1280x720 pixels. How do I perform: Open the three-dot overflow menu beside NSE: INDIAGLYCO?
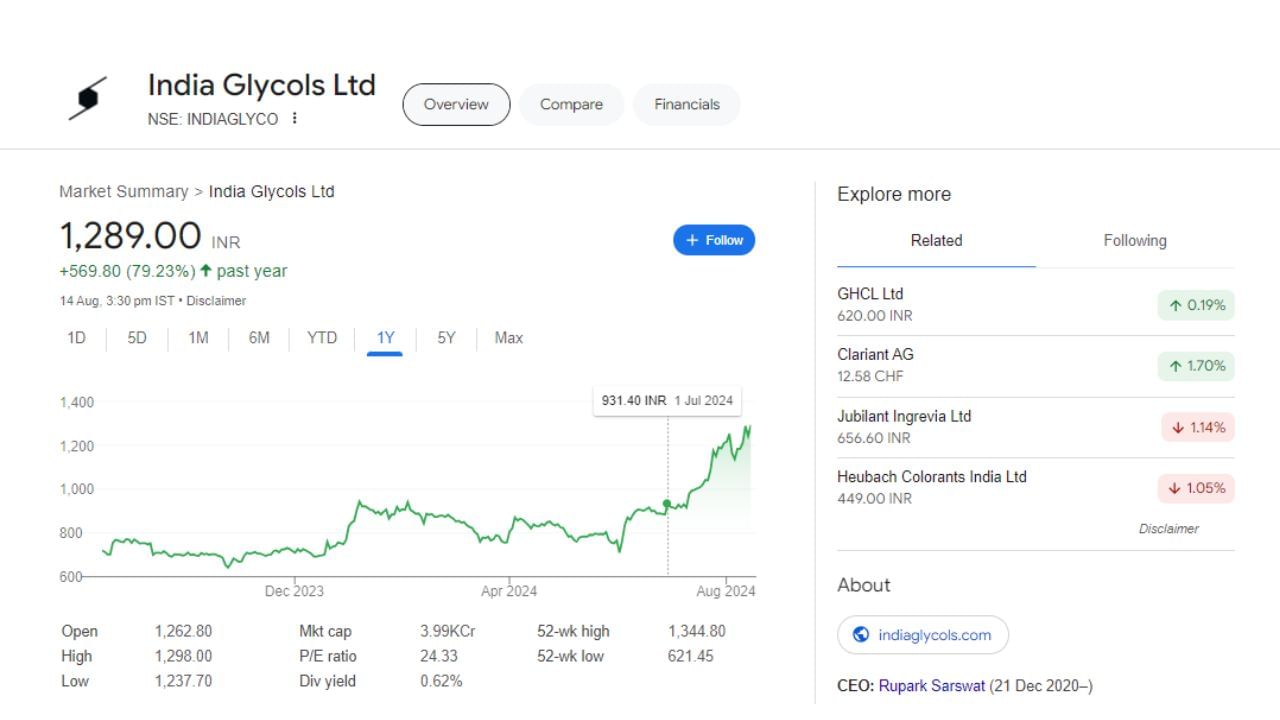pos(295,118)
